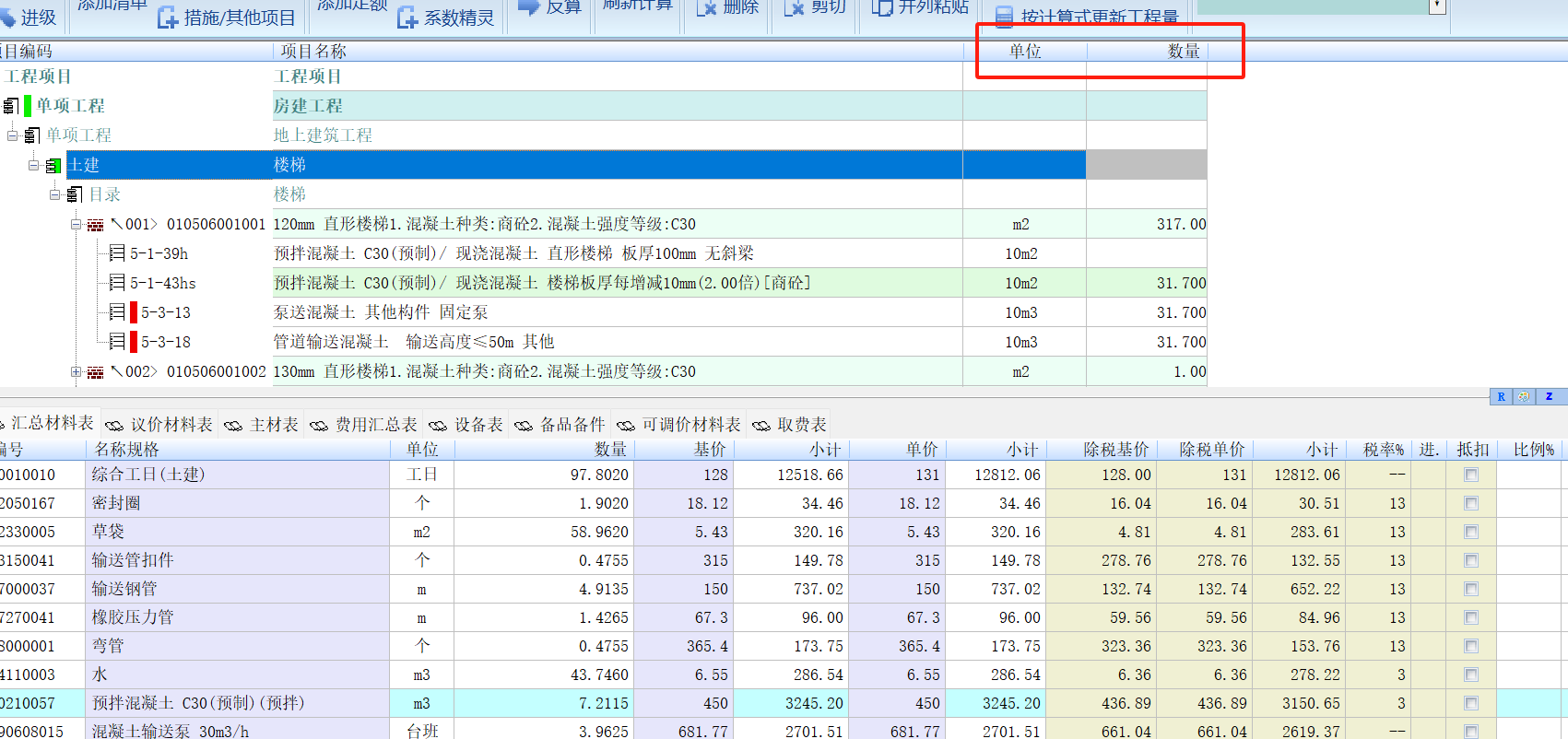The image size is (1568, 739).
Task: Toggle 抵扣 checkbox for 密封圈
Action: (x=1471, y=504)
